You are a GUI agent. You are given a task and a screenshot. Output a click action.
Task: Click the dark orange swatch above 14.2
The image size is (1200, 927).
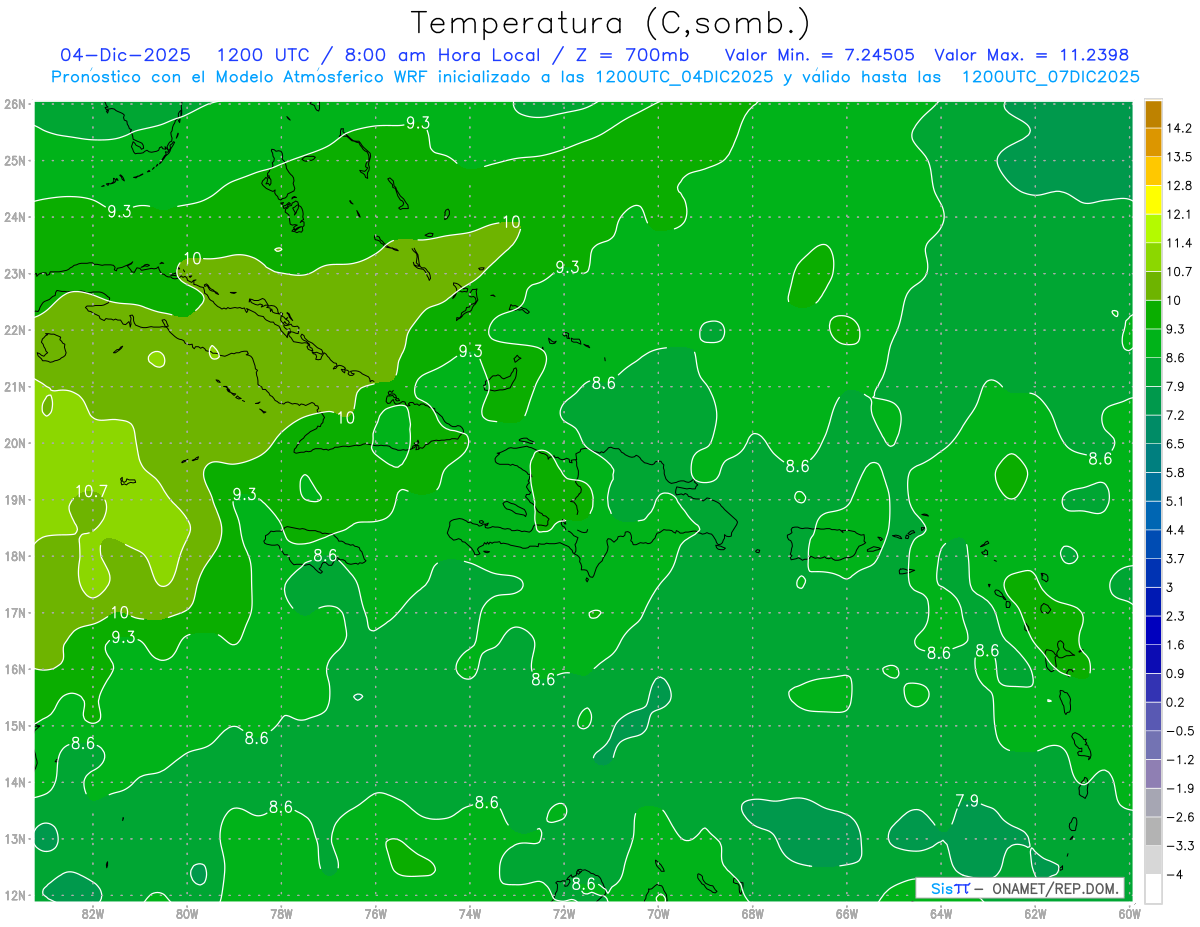tap(1154, 114)
